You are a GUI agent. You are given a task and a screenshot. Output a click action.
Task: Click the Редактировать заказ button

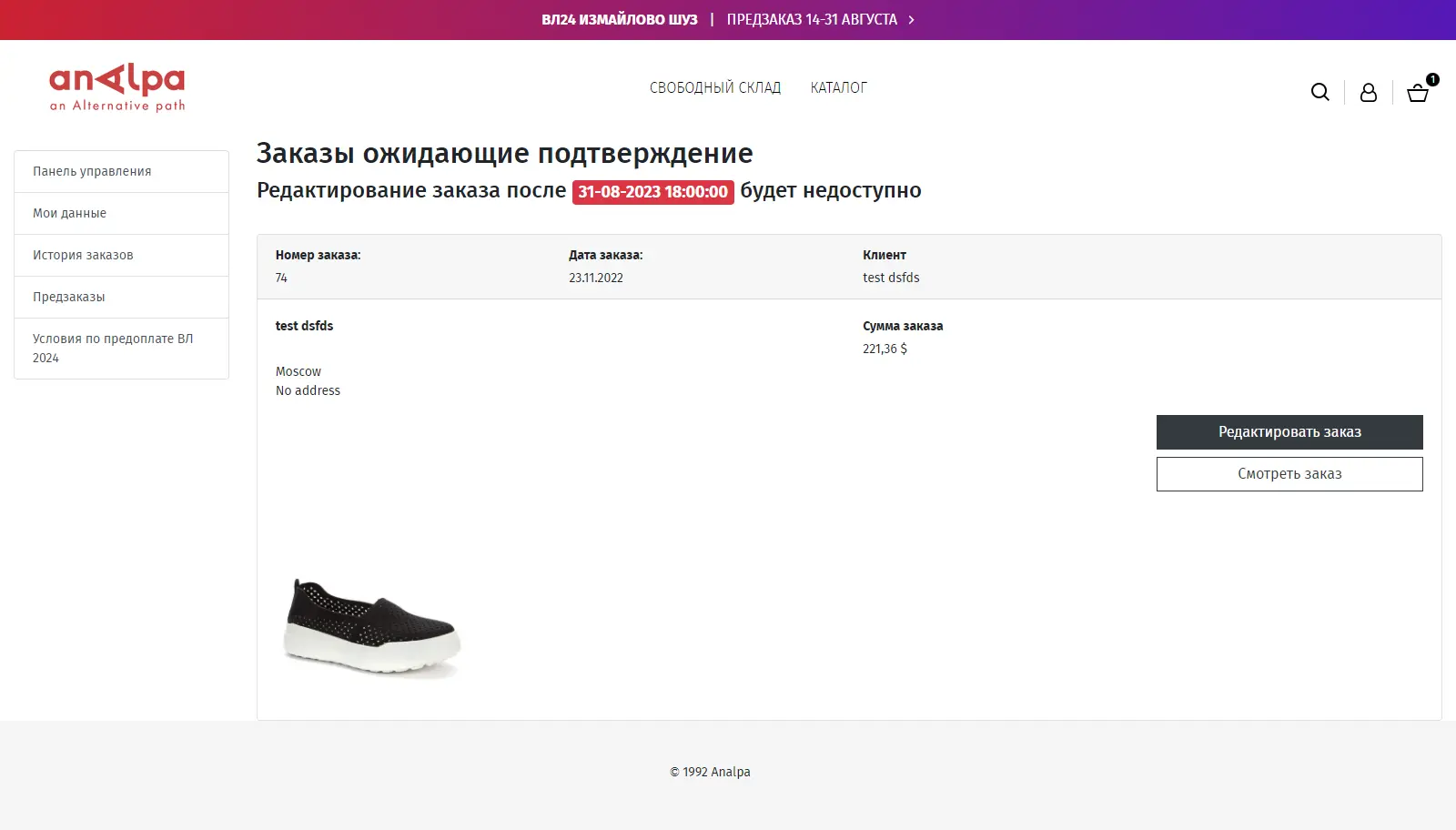[1289, 432]
